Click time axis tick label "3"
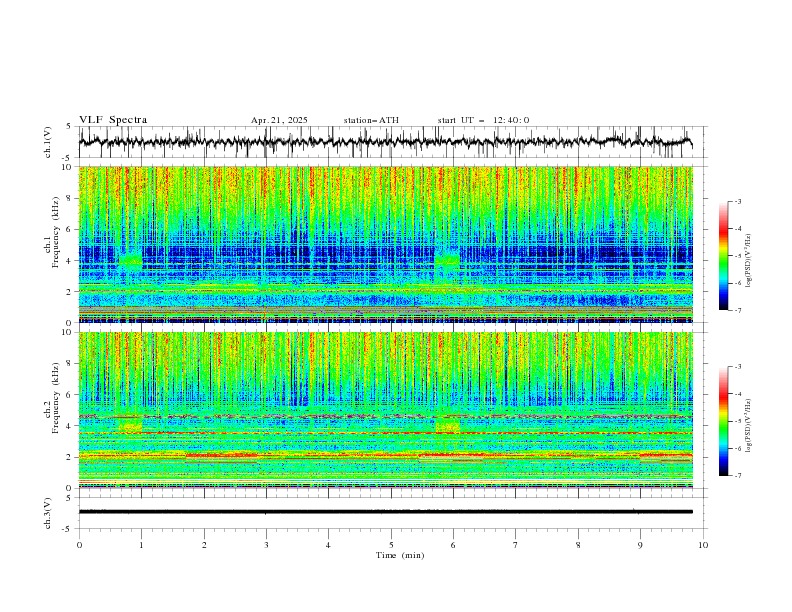The width and height of the screenshot is (792, 612). (266, 545)
